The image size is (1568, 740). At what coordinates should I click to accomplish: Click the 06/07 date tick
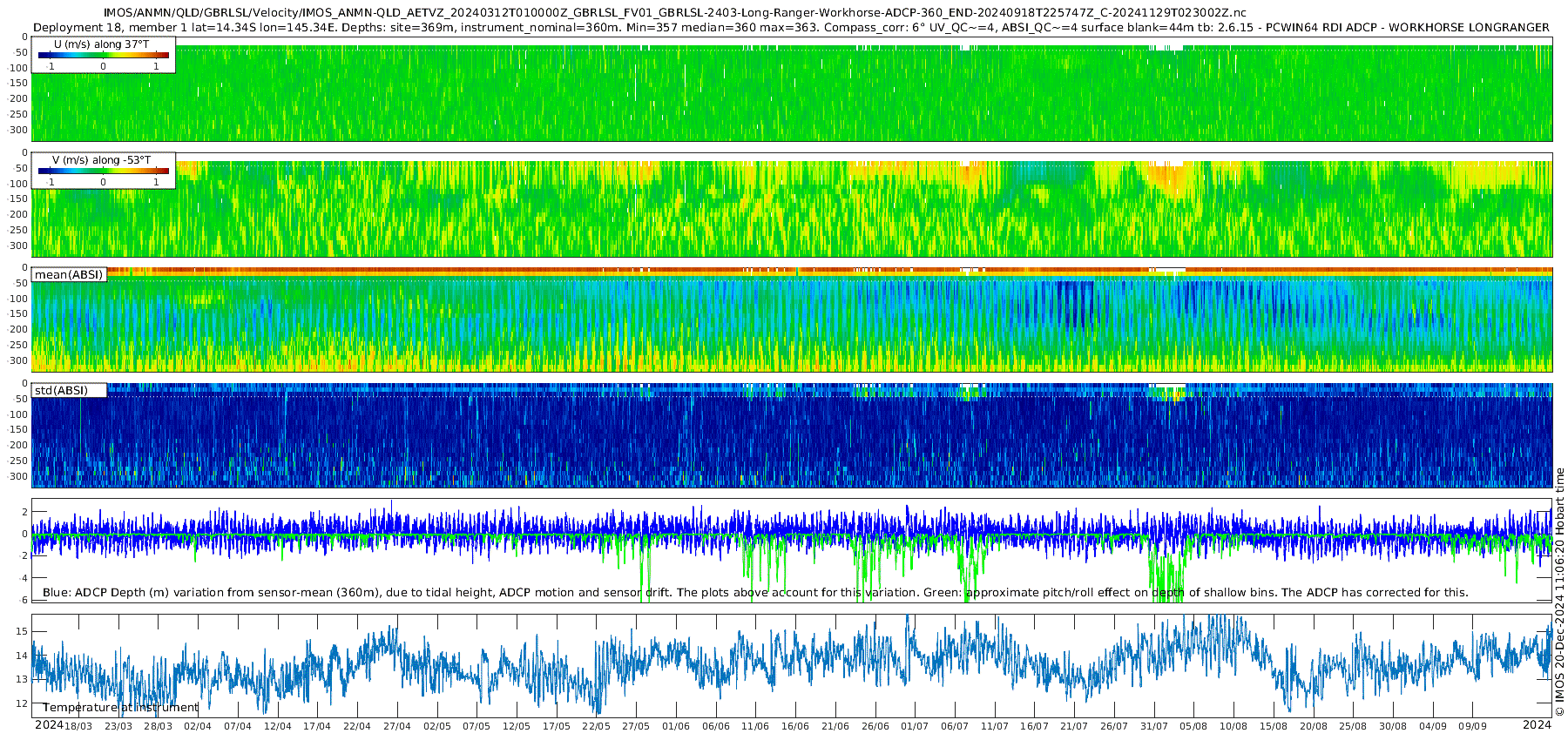955,726
